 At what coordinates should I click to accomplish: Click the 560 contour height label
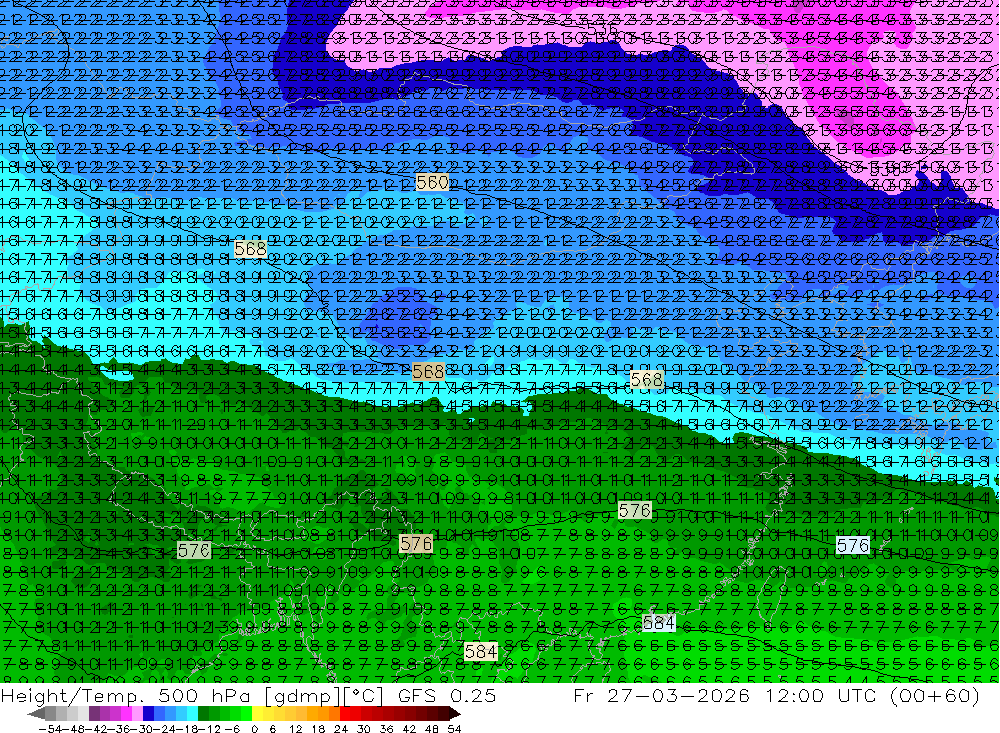point(432,182)
